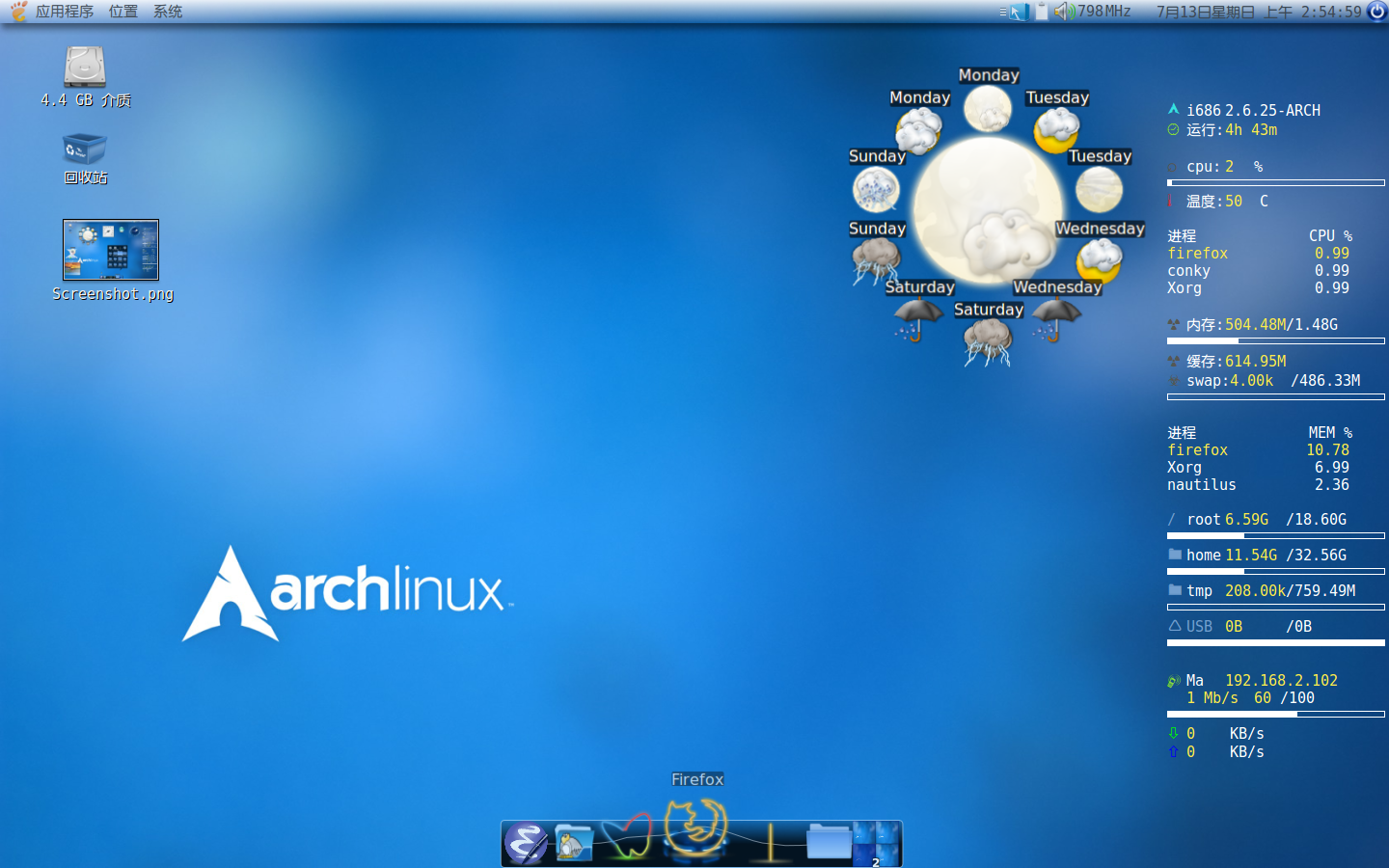Image resolution: width=1389 pixels, height=868 pixels.
Task: Click the 'swap:4.00k /486.33M' line
Action: point(1273,380)
